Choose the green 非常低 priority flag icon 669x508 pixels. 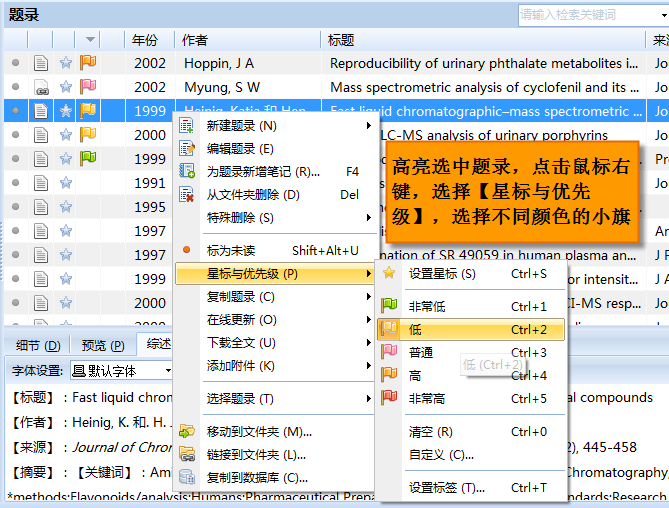389,305
